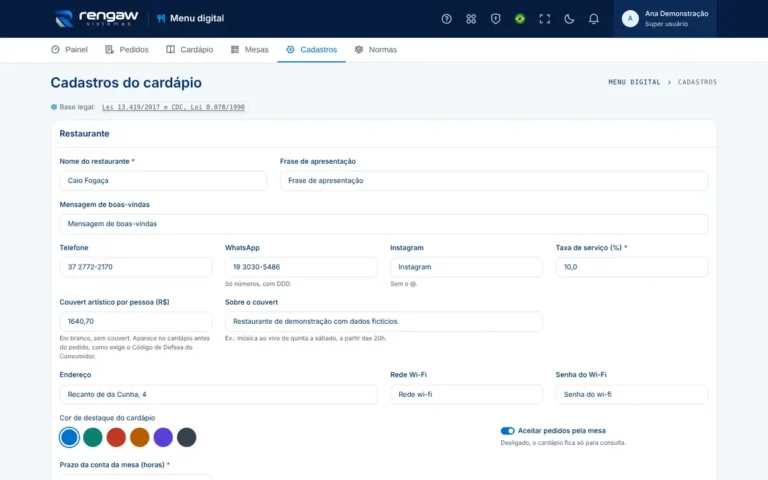Select the blue highlight color
Image resolution: width=768 pixels, height=480 pixels.
pos(69,437)
